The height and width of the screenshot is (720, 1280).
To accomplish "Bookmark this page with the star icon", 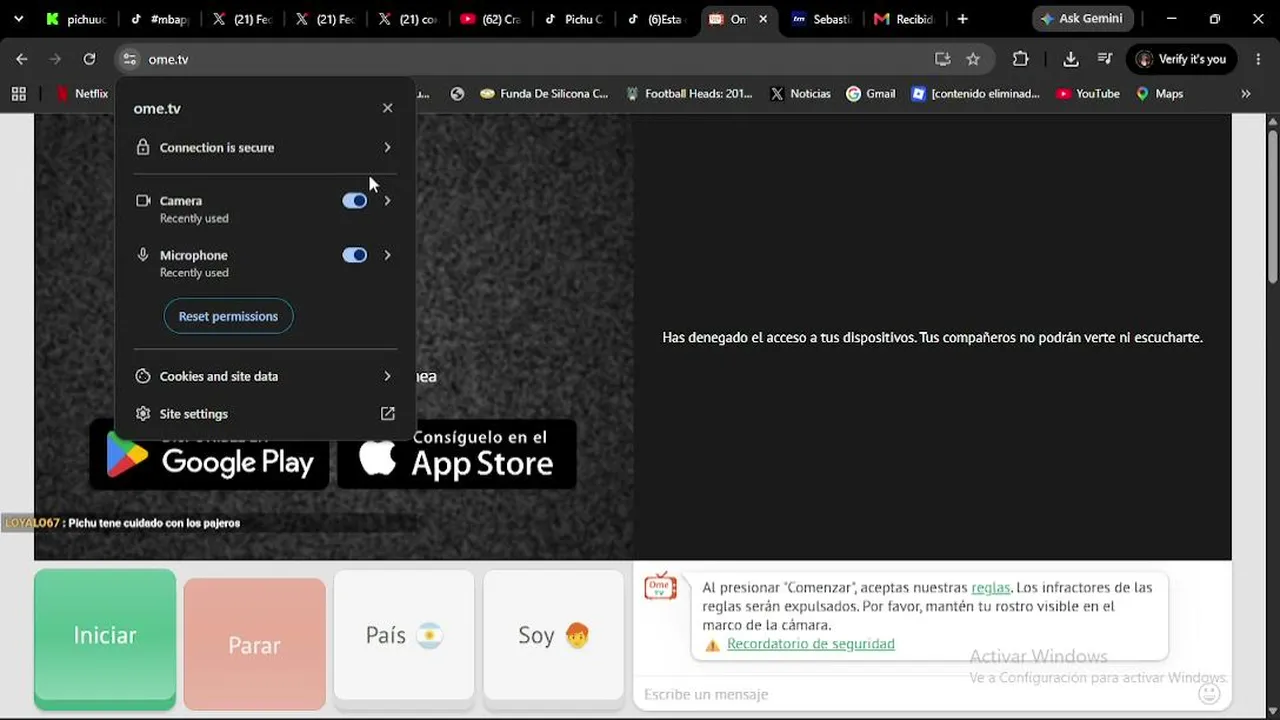I will tap(973, 59).
